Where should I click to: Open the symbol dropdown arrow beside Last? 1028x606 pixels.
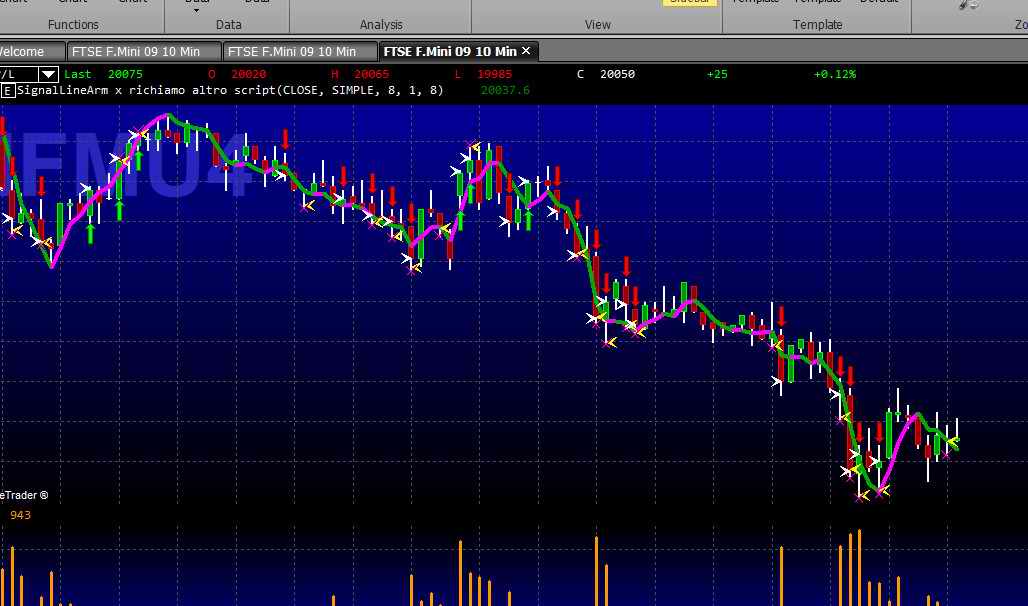(x=48, y=74)
